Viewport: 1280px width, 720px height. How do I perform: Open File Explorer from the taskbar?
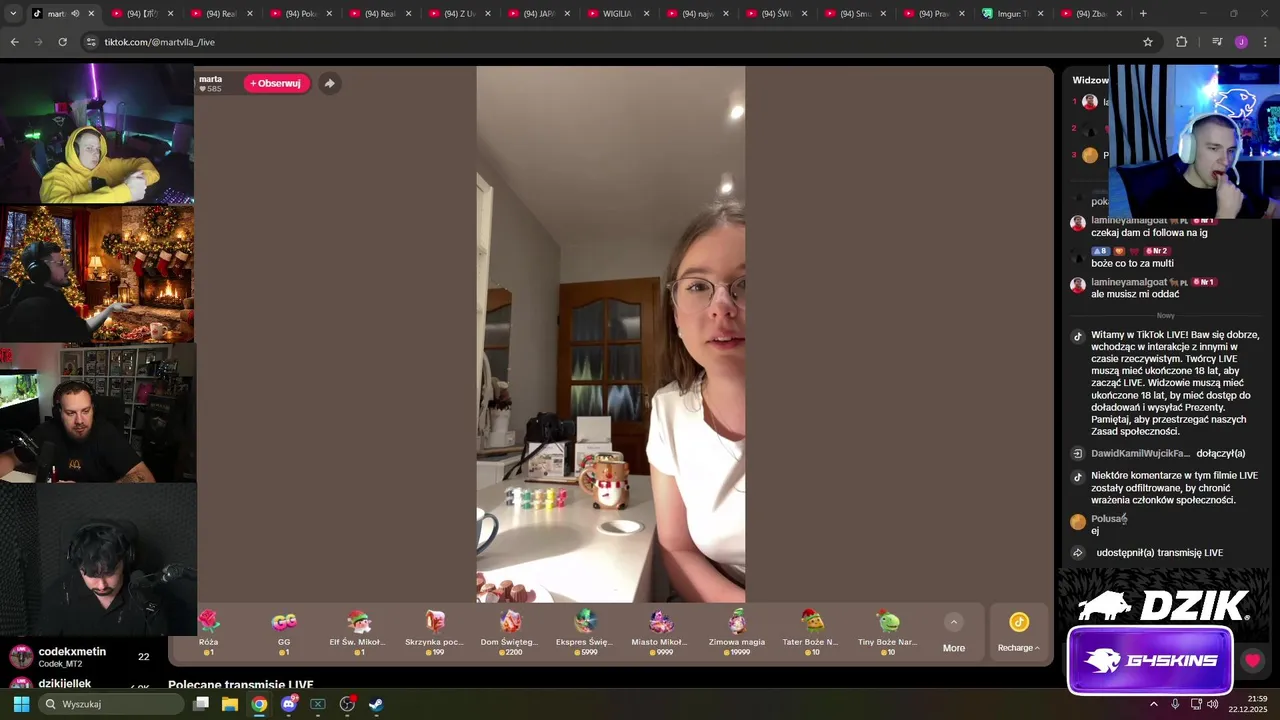point(230,704)
